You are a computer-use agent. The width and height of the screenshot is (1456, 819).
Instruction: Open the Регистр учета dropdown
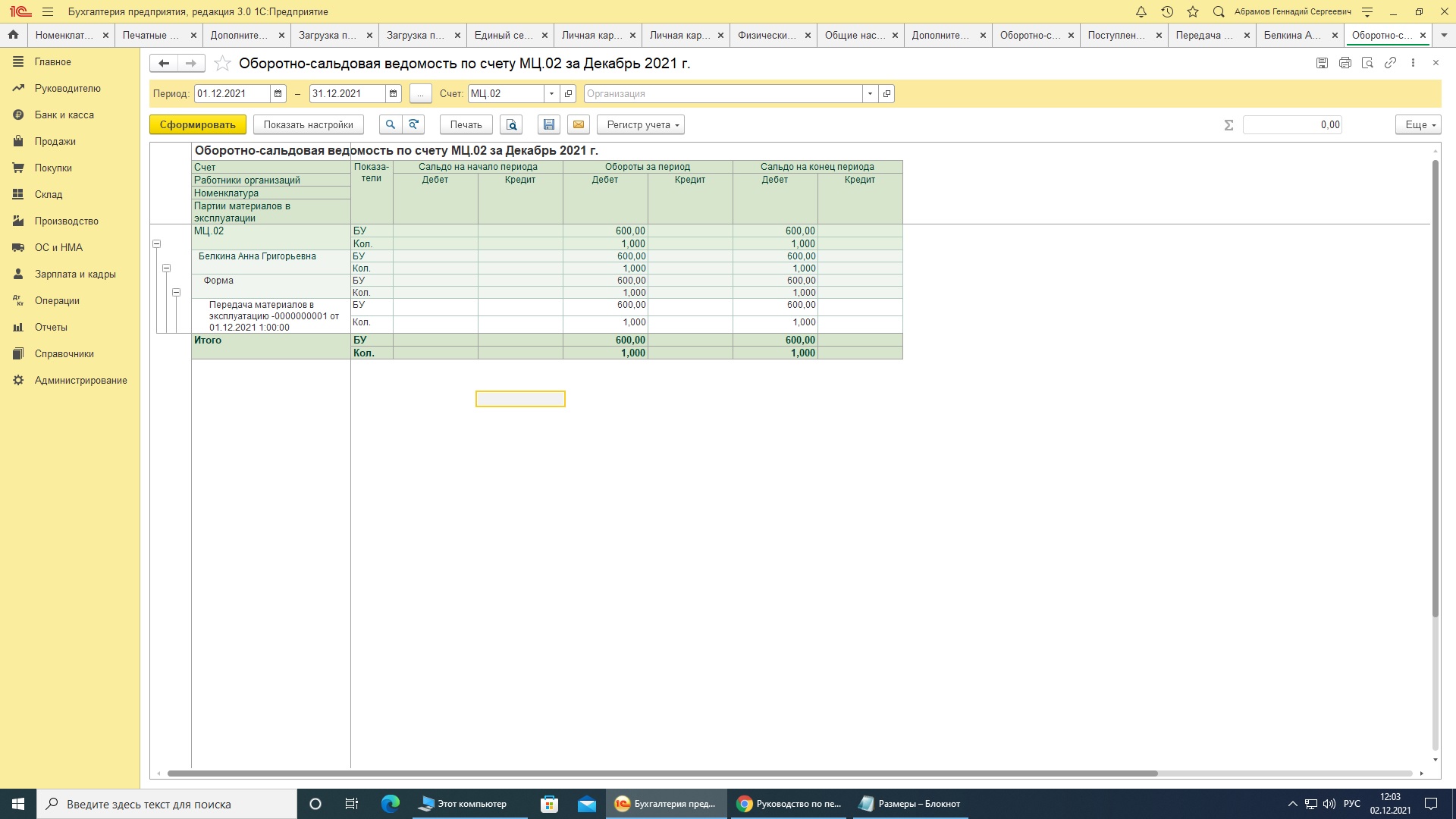pos(641,124)
